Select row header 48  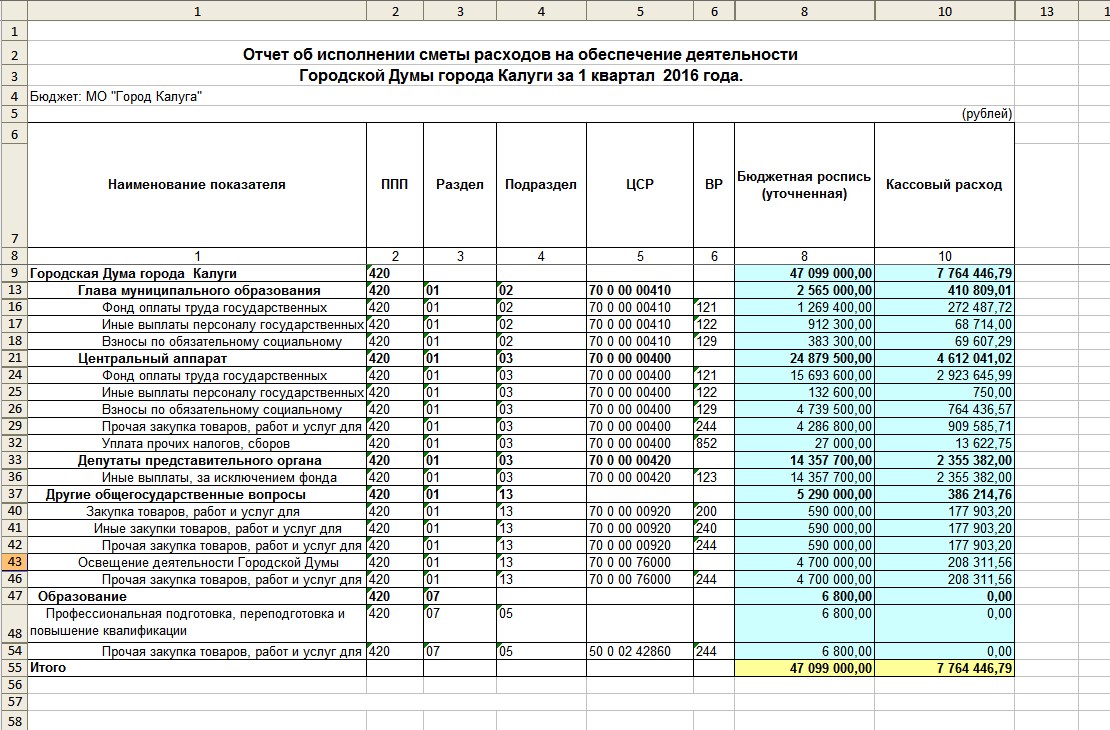13,622
